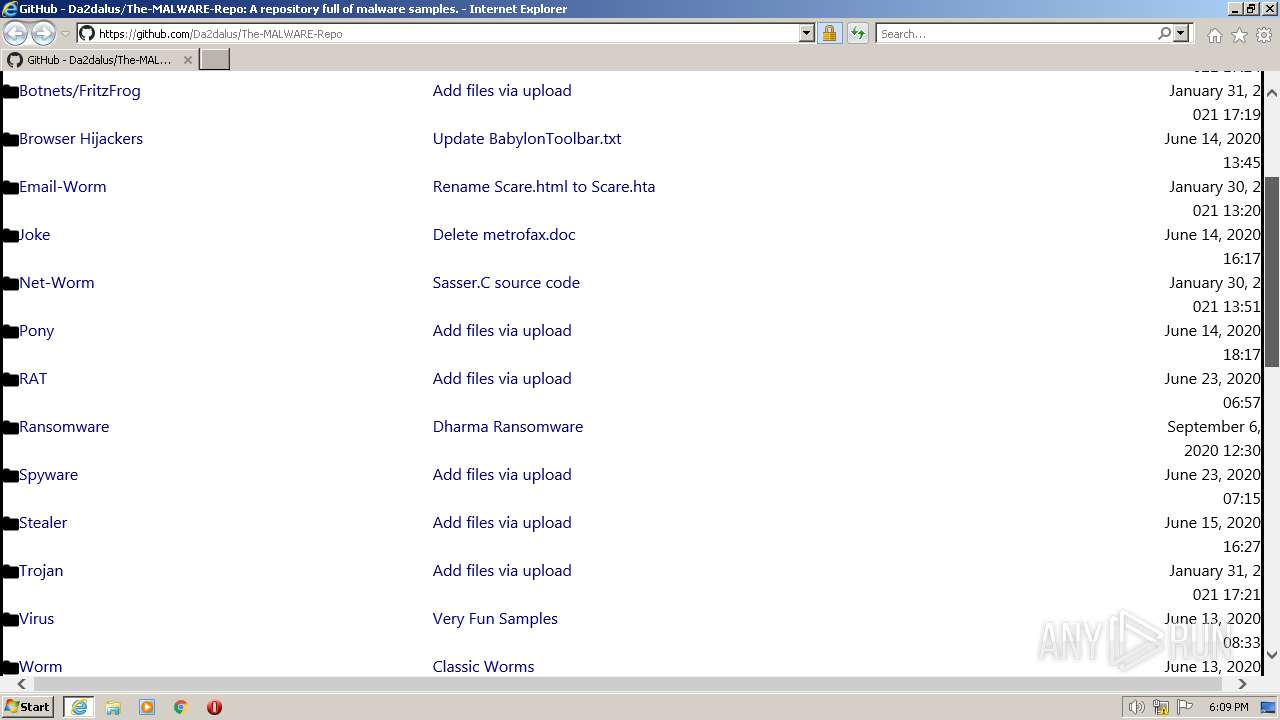Select the GitHub - Da2dalus tab

(98, 60)
